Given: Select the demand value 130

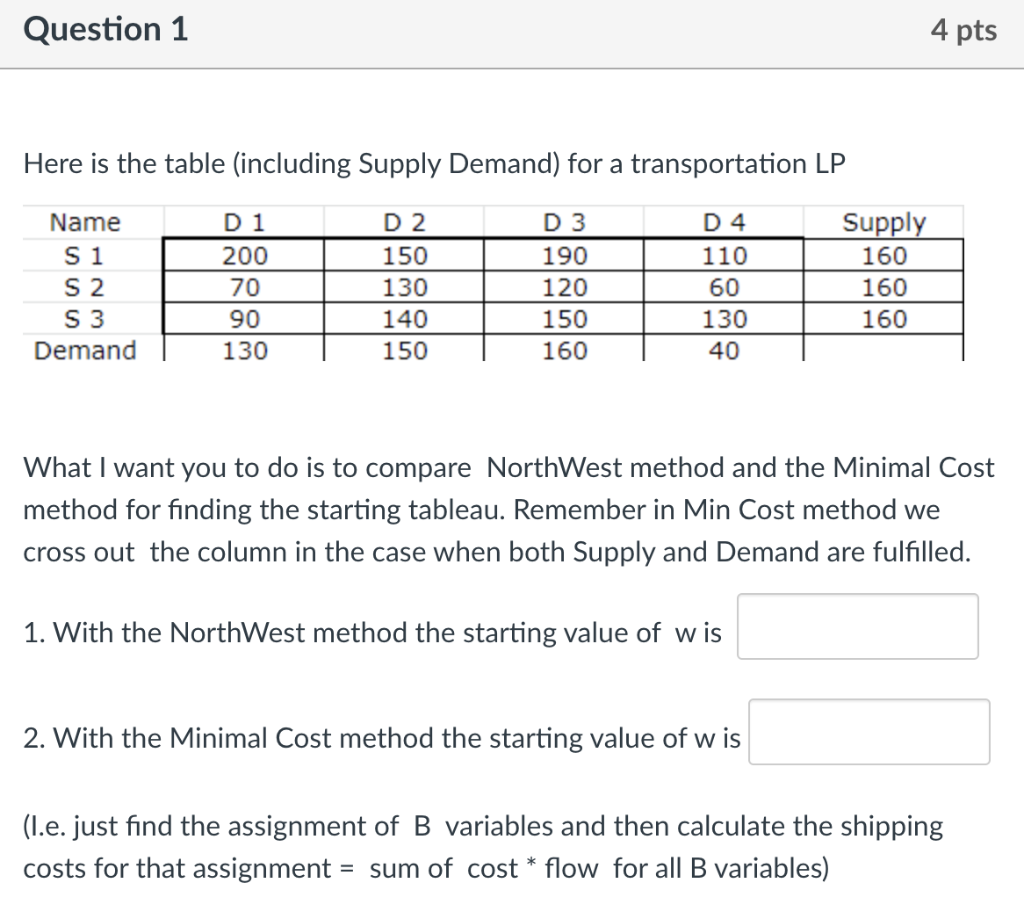Looking at the screenshot, I should pyautogui.click(x=242, y=350).
